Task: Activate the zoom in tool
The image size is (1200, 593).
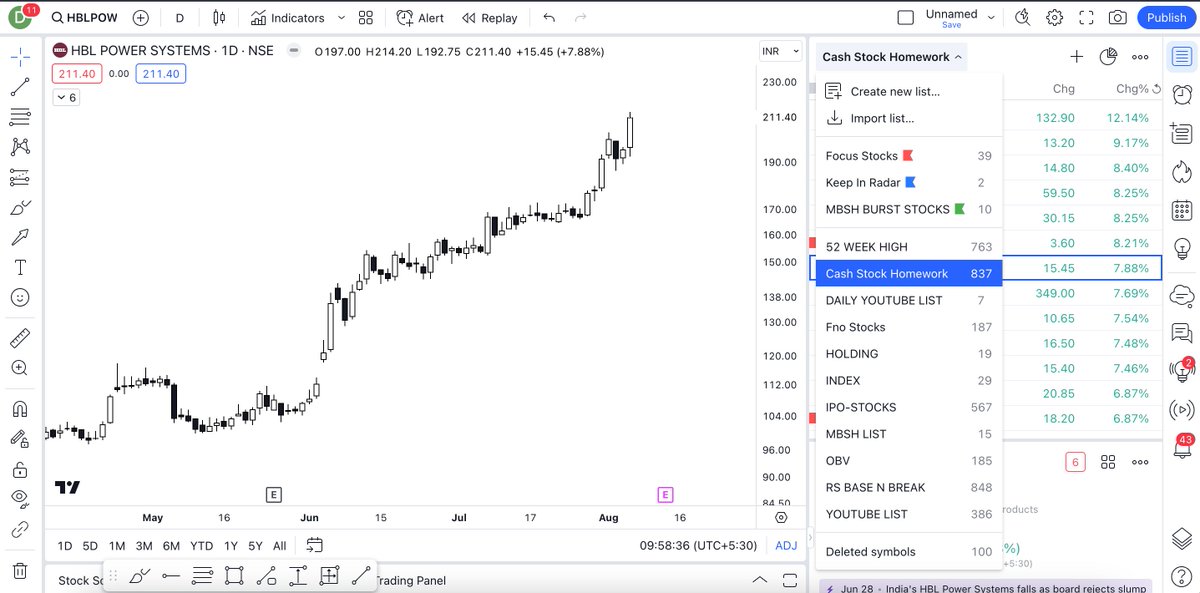Action: pyautogui.click(x=20, y=367)
